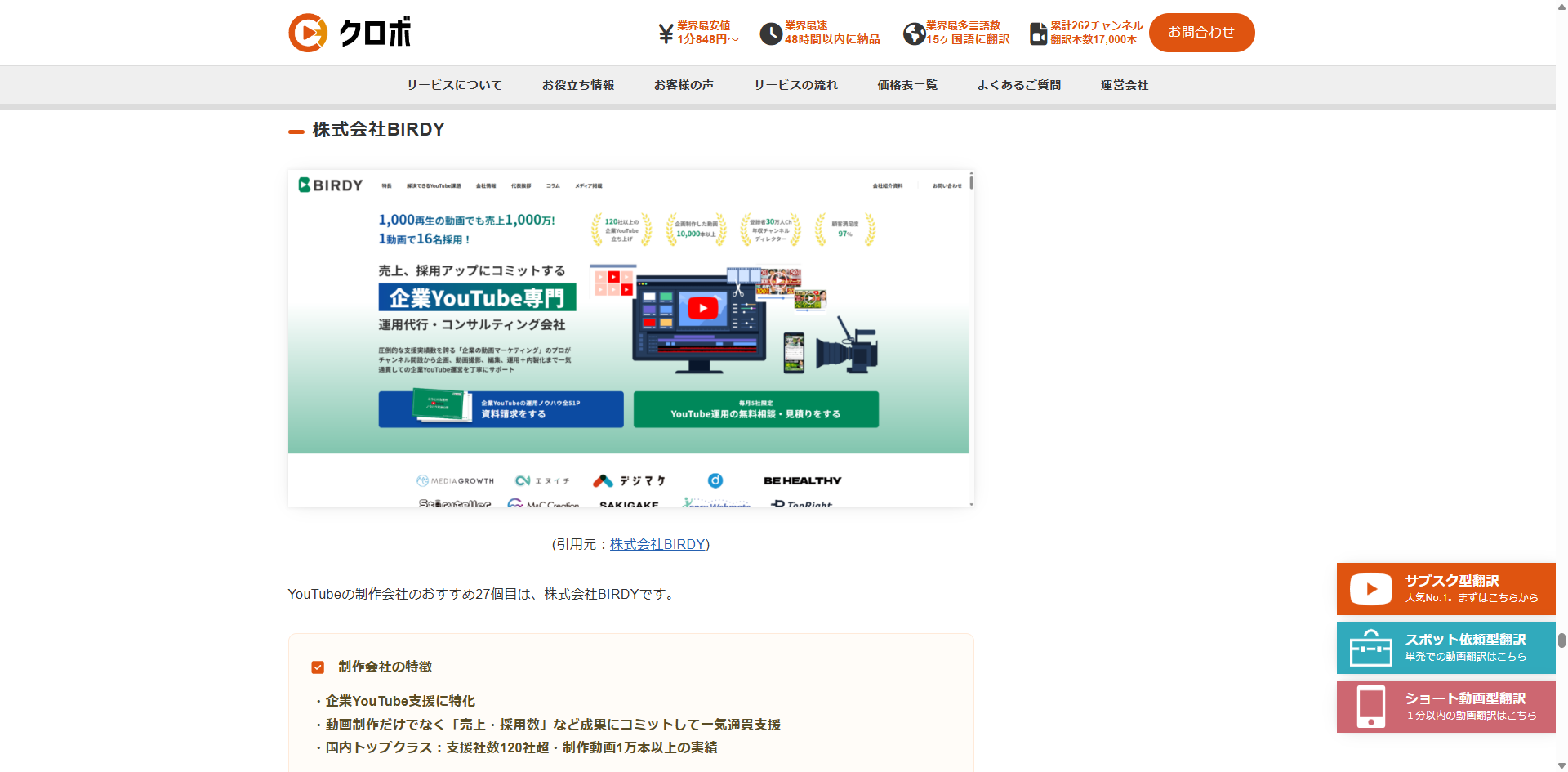Click the クロボ logo icon
This screenshot has height=772, width=1568.
tap(308, 33)
